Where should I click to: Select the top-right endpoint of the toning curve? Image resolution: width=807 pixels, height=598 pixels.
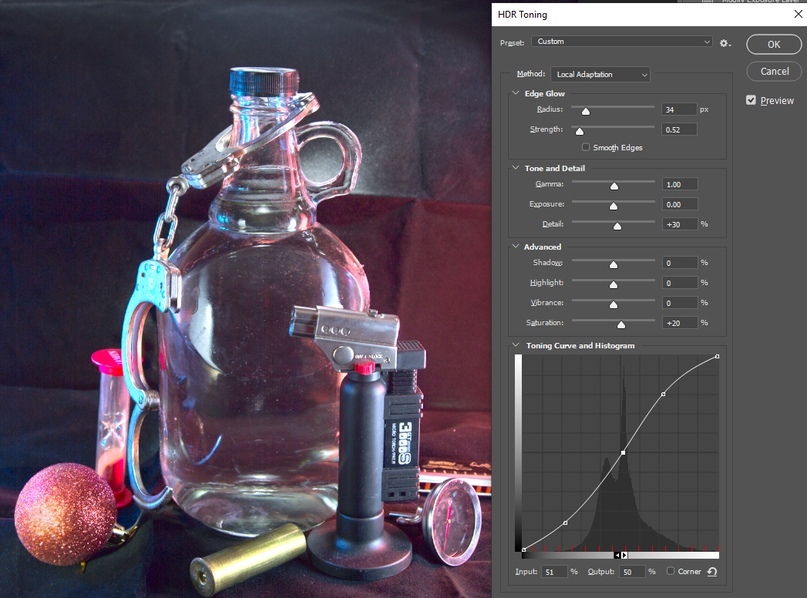[x=717, y=356]
